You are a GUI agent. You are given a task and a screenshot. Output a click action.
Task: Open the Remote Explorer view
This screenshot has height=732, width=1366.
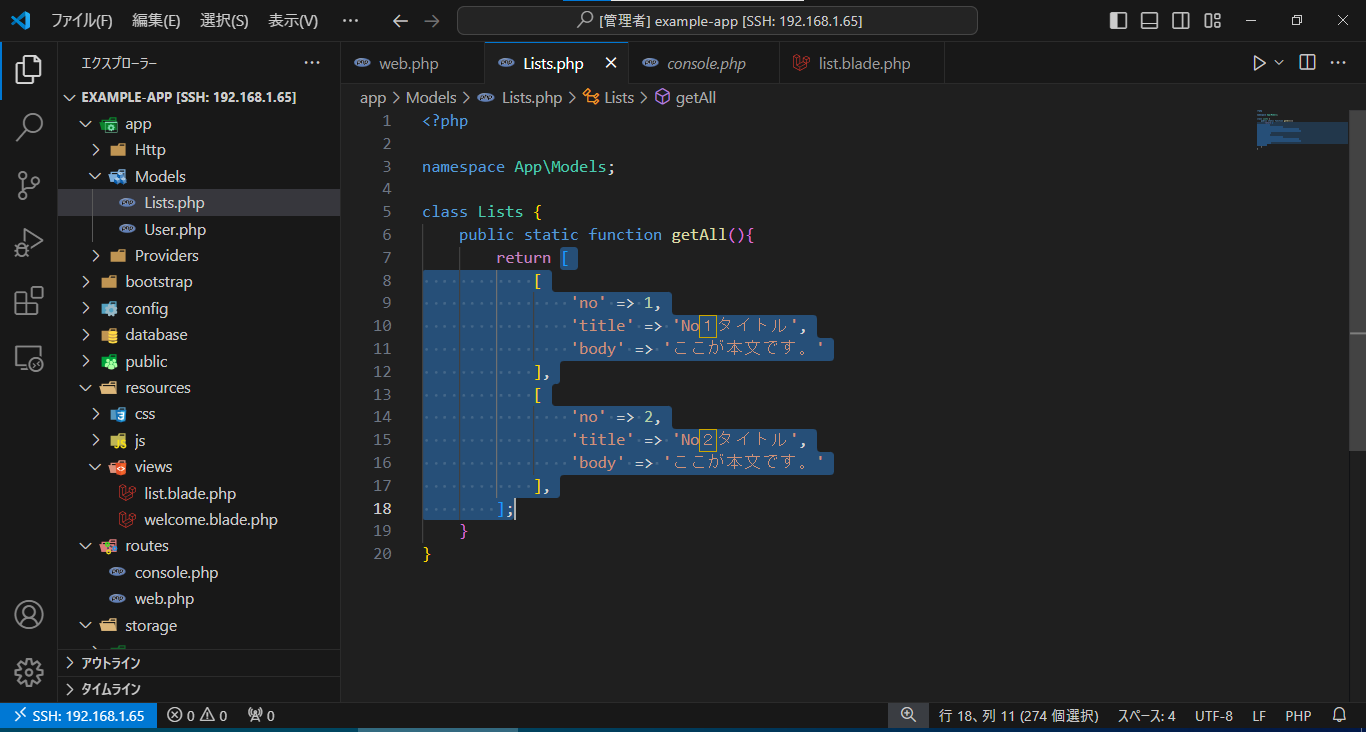(x=29, y=358)
